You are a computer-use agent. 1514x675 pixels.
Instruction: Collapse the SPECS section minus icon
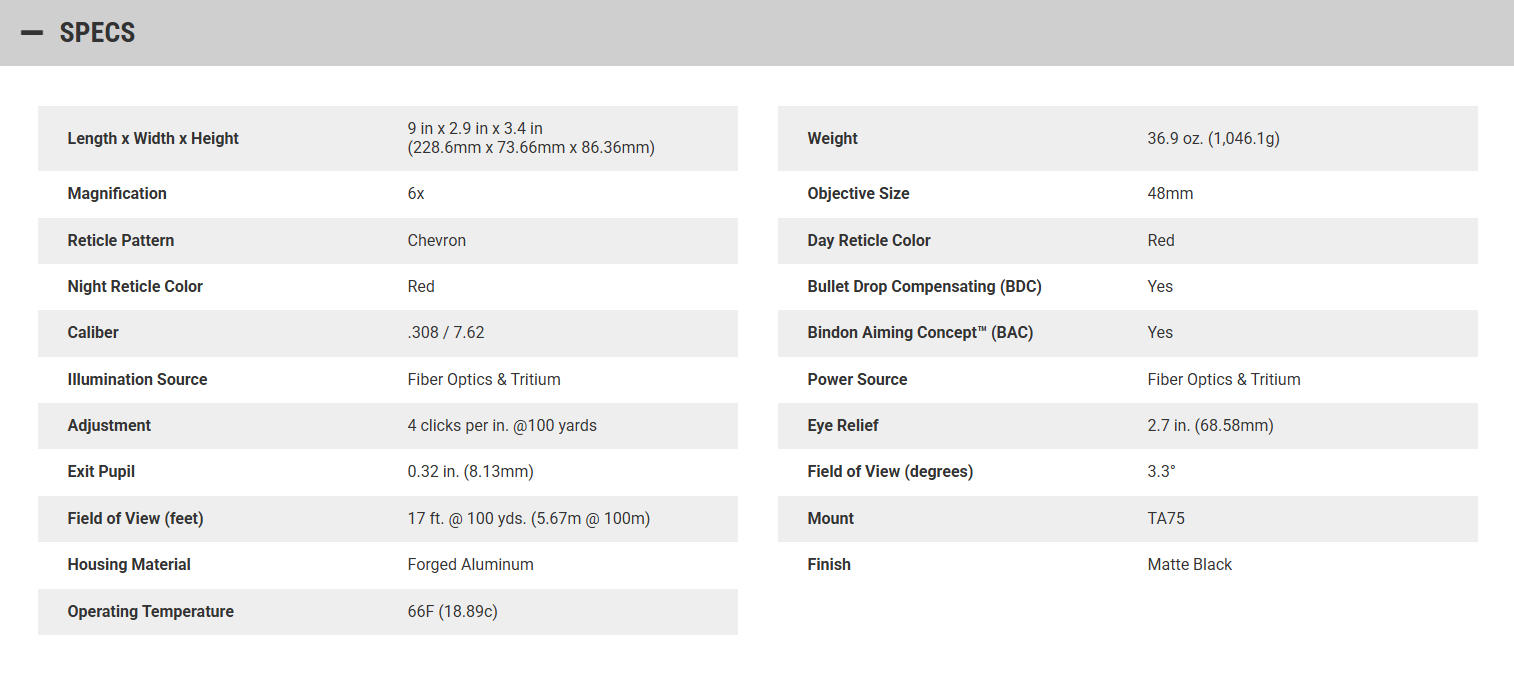tap(32, 33)
